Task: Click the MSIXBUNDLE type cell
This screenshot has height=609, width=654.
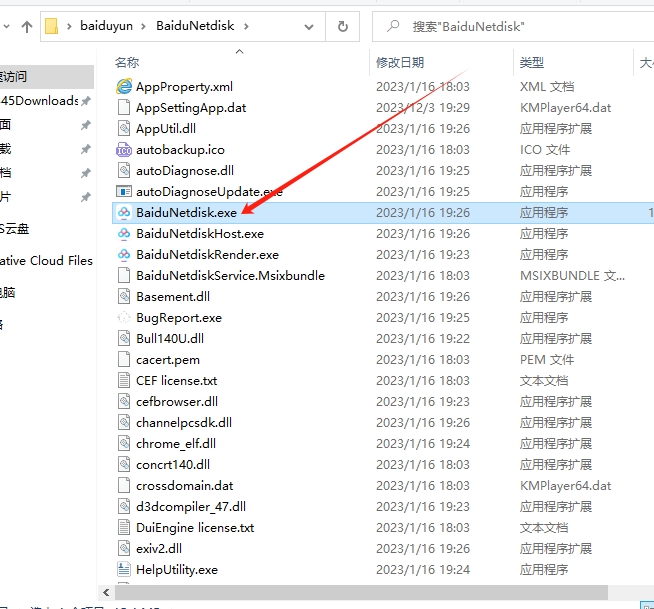Action: click(x=572, y=276)
